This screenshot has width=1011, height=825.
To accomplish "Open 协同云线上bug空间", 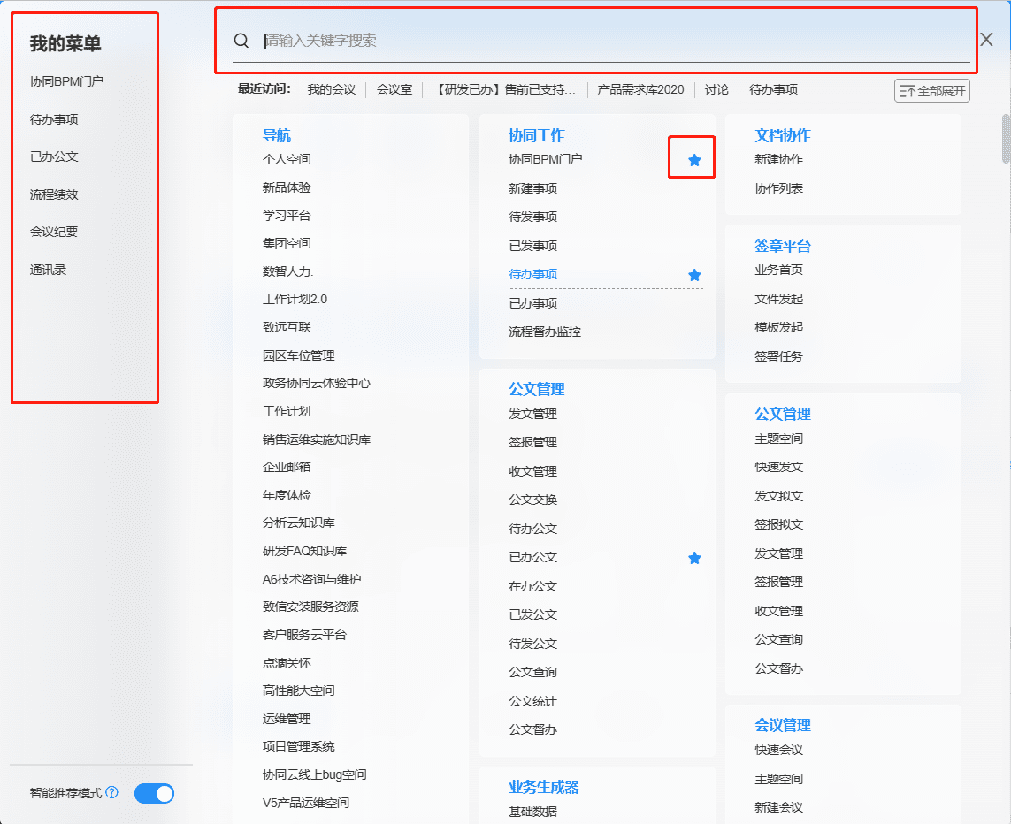I will (x=315, y=775).
